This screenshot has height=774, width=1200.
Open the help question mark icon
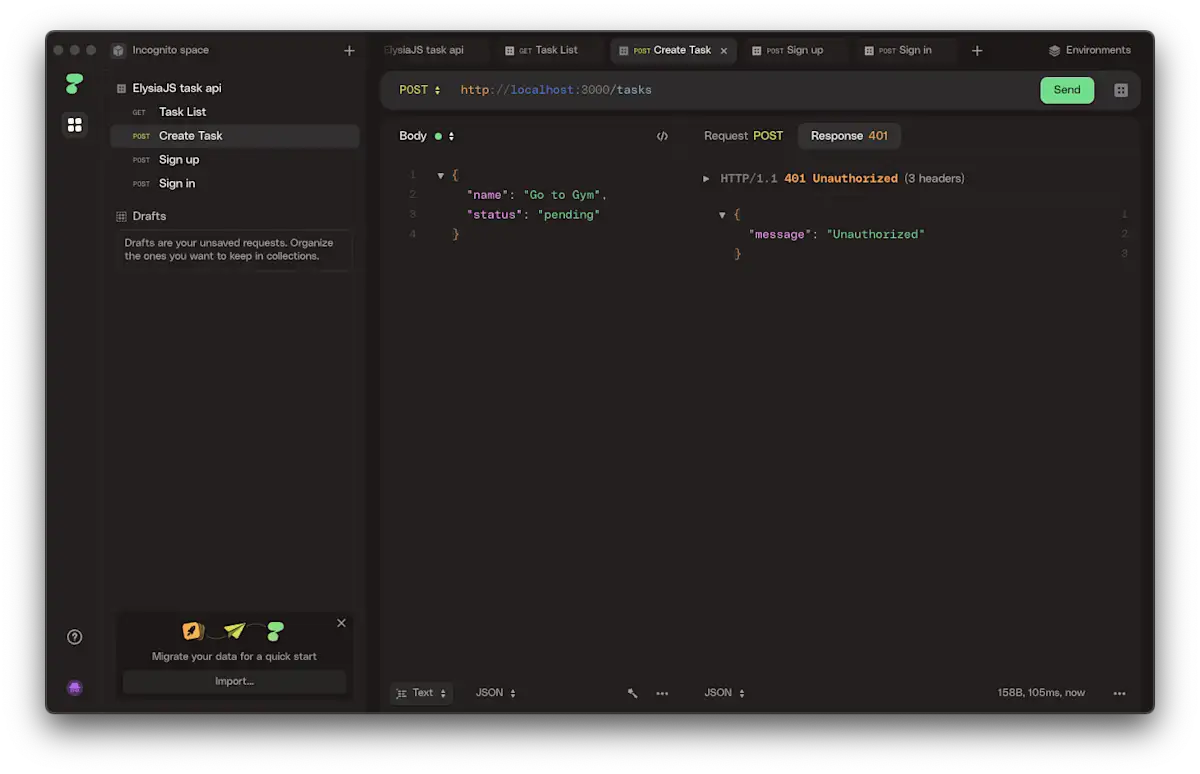pyautogui.click(x=74, y=636)
